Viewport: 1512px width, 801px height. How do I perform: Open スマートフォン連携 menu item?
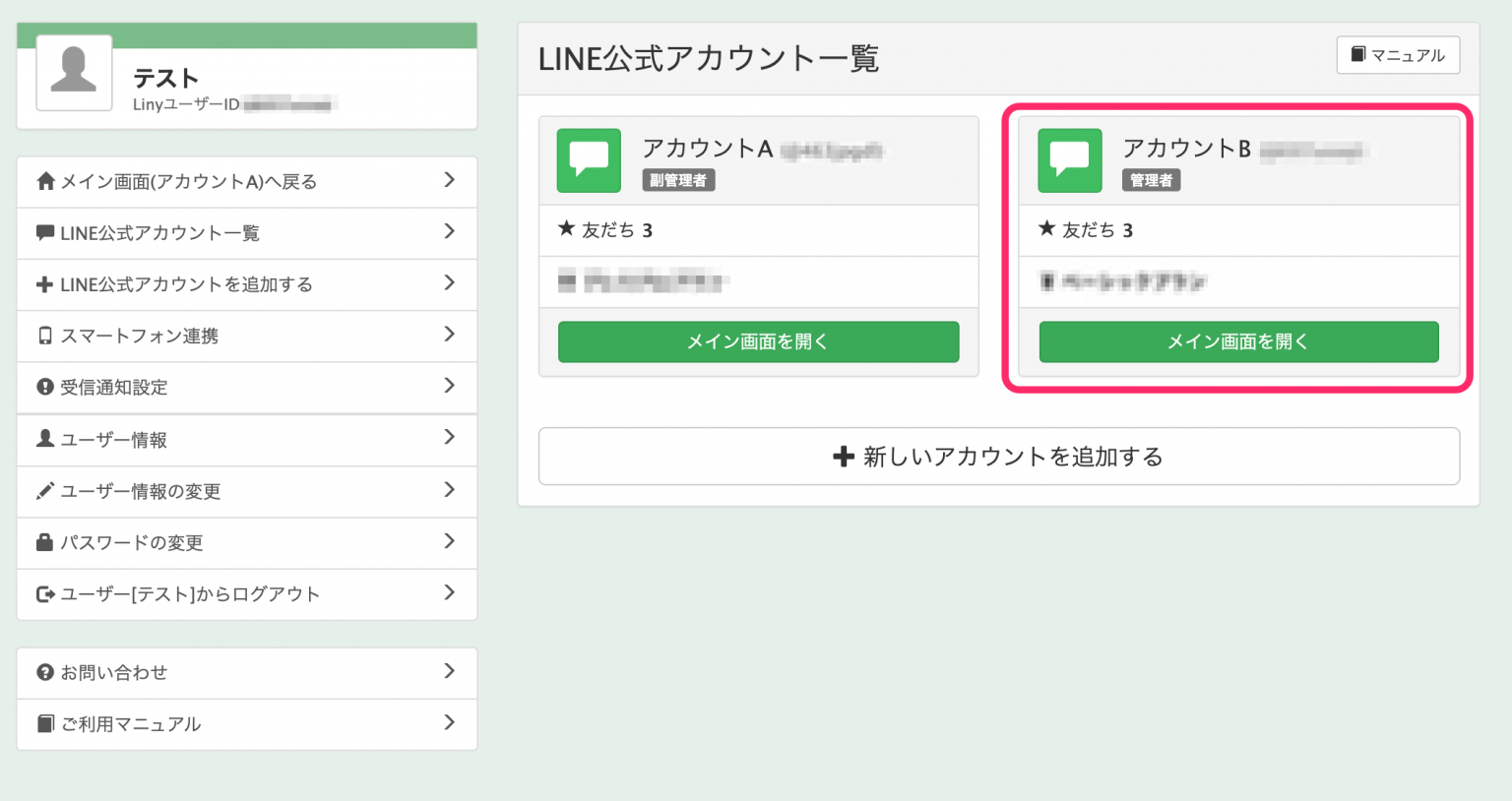click(247, 336)
